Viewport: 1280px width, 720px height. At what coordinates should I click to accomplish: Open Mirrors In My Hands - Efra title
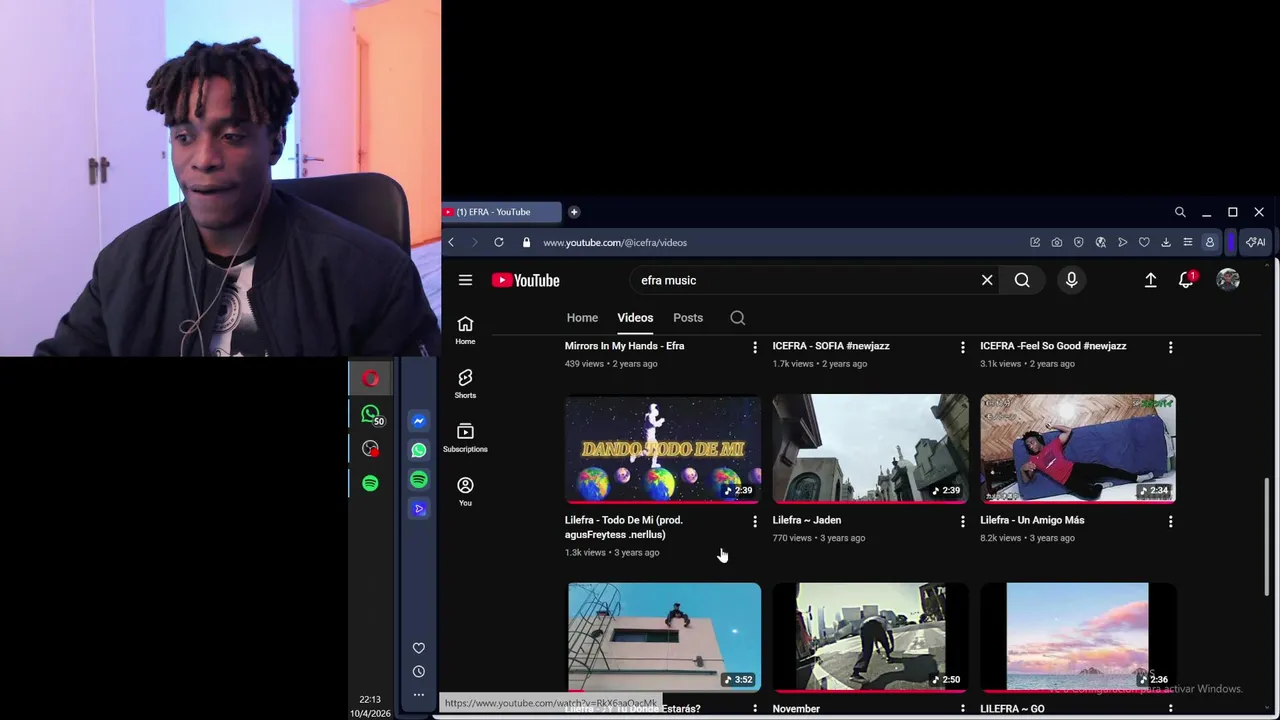pos(625,346)
